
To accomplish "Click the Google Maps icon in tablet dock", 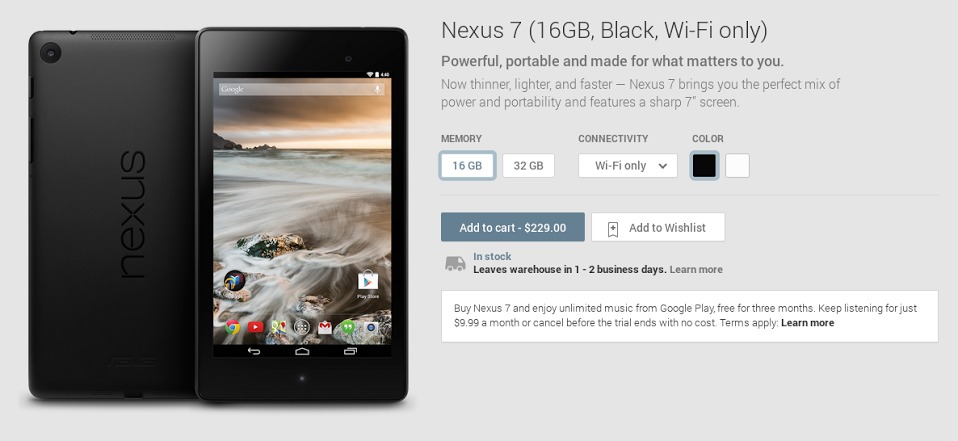I will (279, 327).
